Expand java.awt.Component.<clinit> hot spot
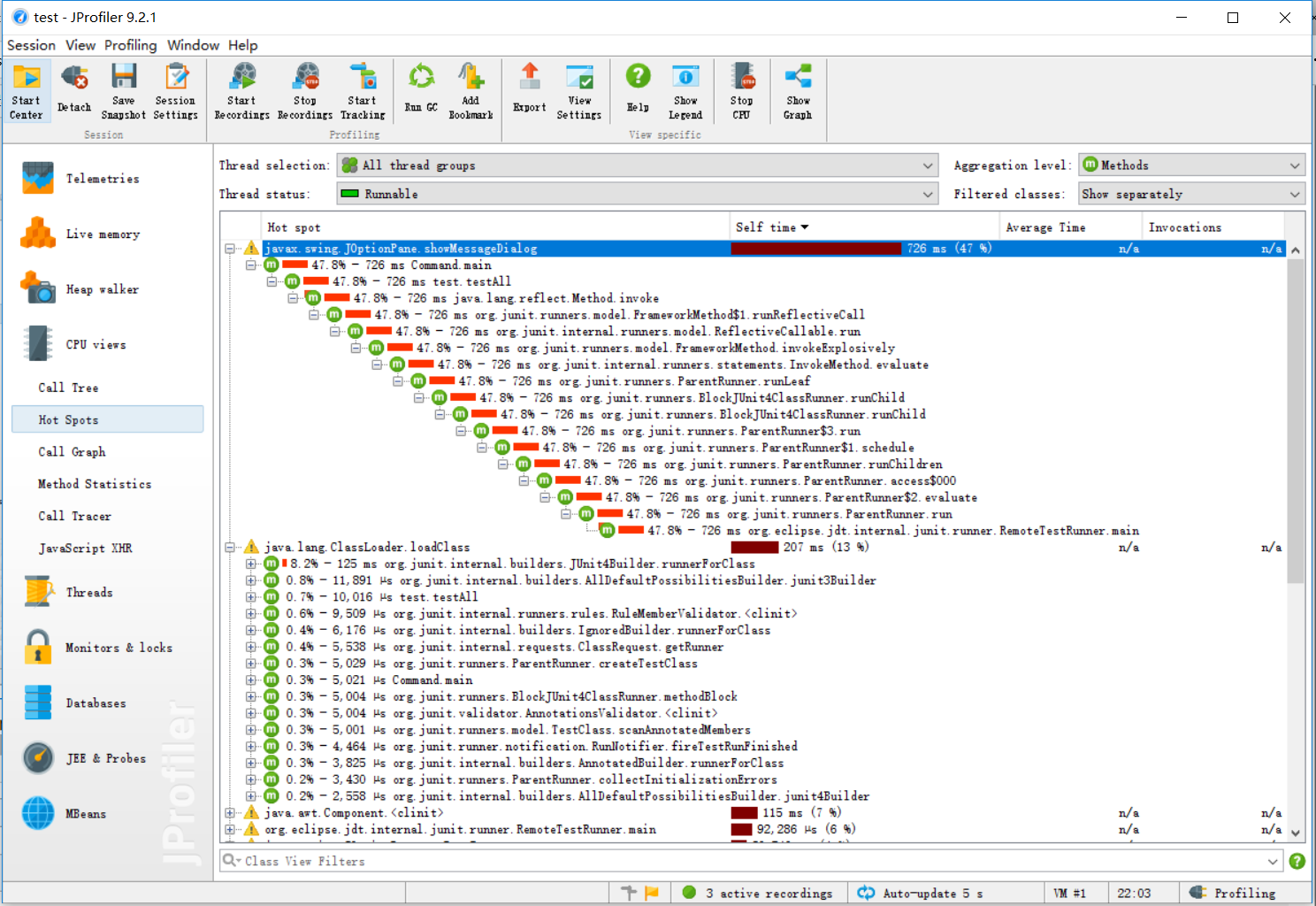 (x=230, y=812)
